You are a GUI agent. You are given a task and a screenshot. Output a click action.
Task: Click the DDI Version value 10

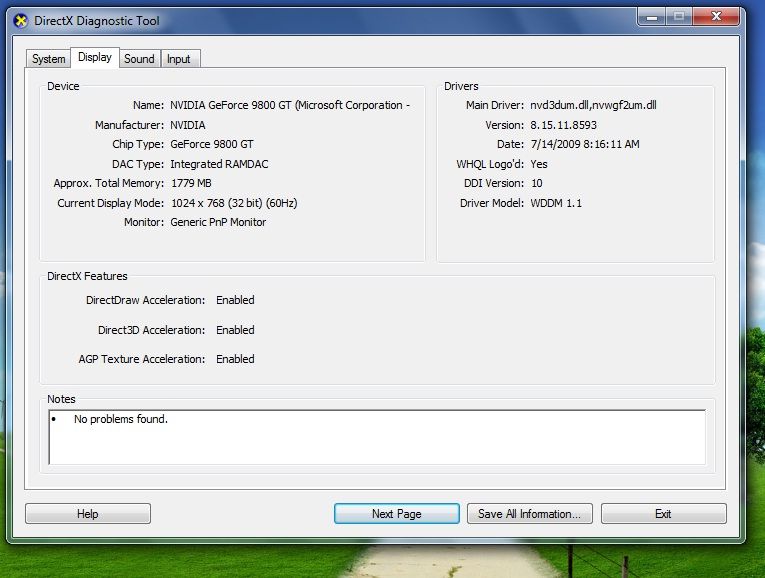pos(537,183)
